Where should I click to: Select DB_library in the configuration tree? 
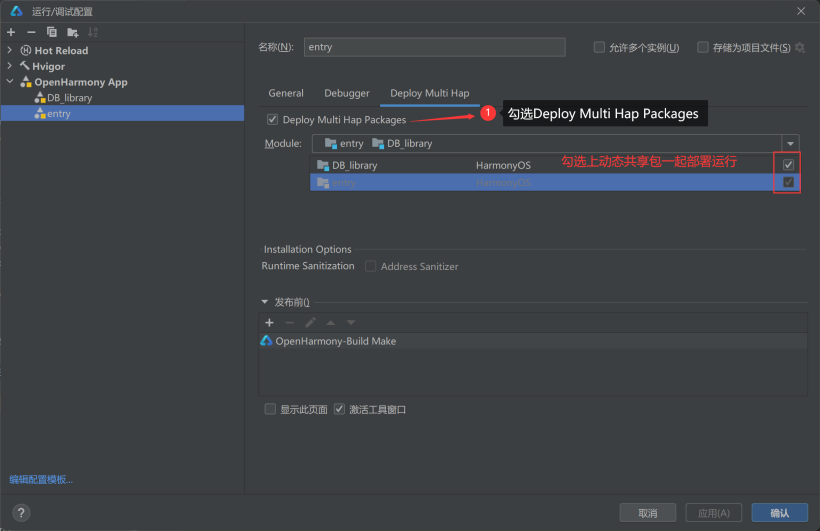[69, 98]
